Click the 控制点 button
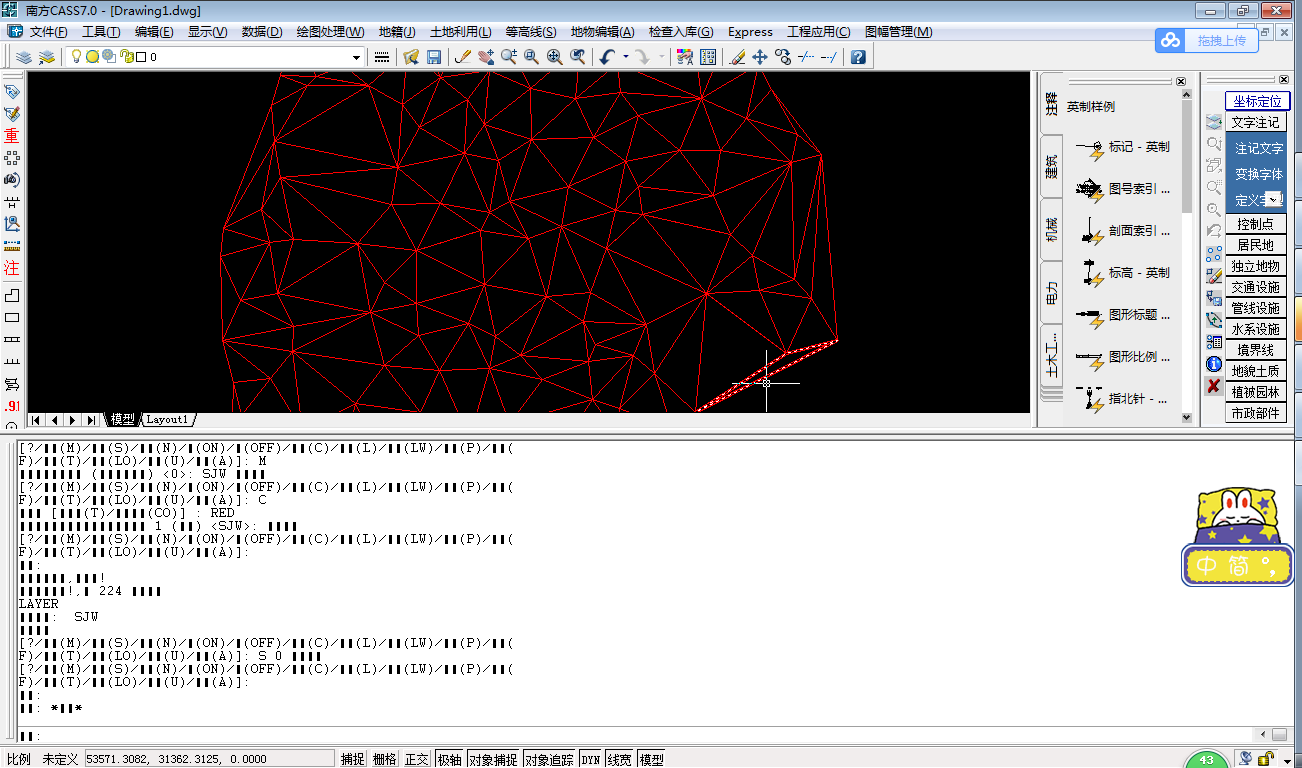 (1255, 224)
